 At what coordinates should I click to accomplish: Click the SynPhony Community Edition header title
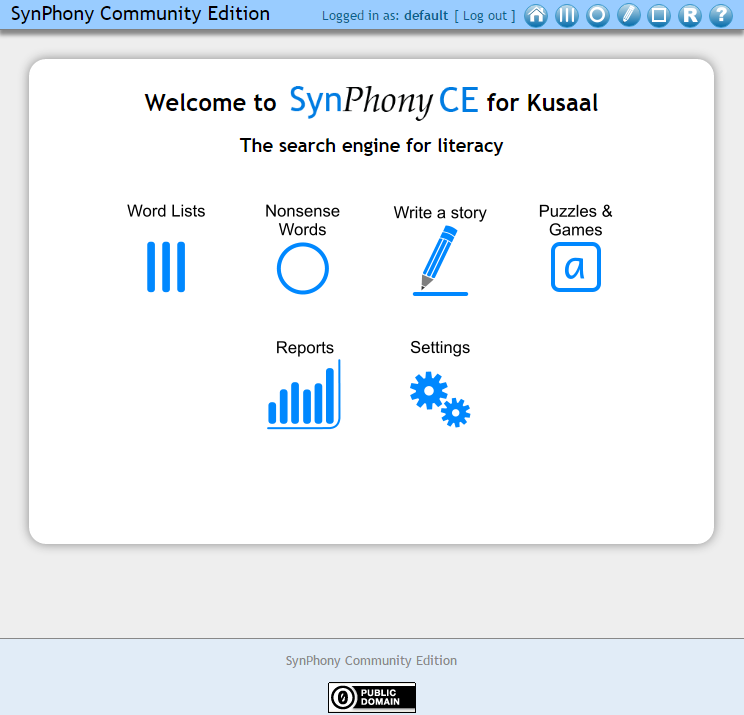pyautogui.click(x=140, y=14)
